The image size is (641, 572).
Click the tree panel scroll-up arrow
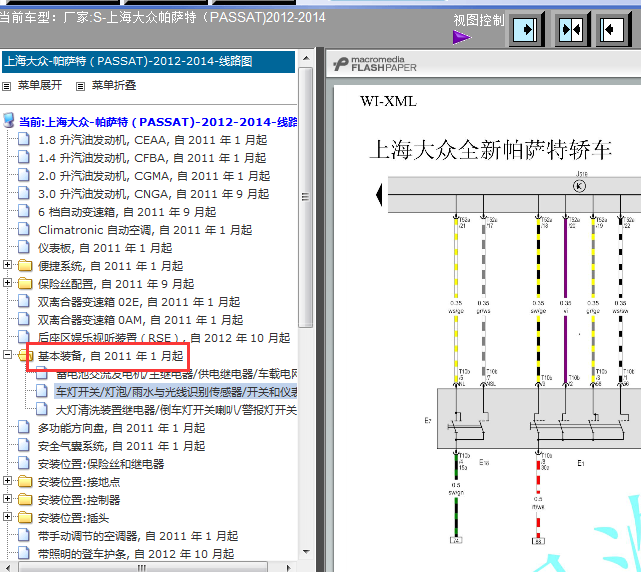click(x=306, y=58)
